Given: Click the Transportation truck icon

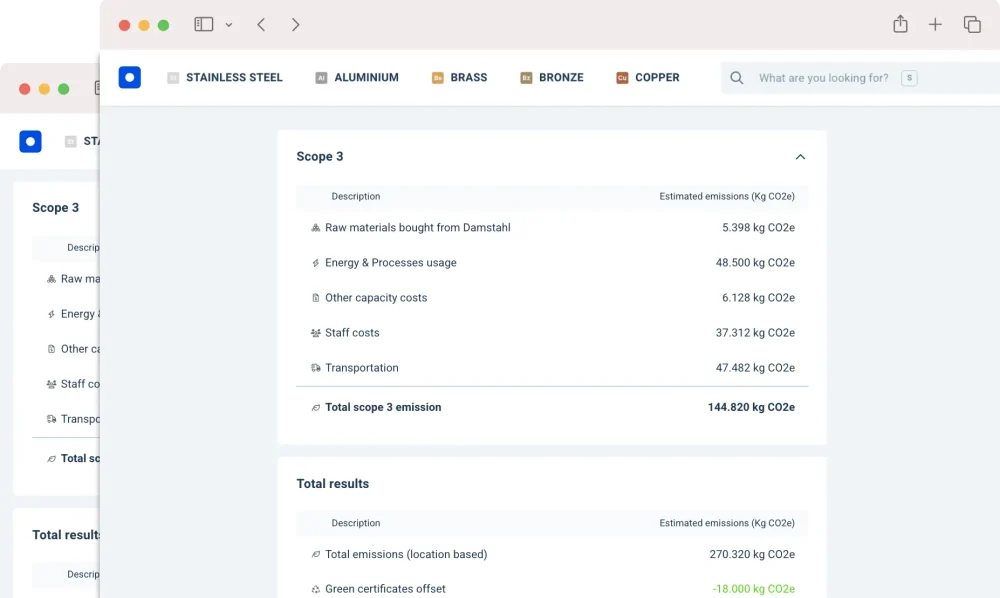Looking at the screenshot, I should (316, 368).
